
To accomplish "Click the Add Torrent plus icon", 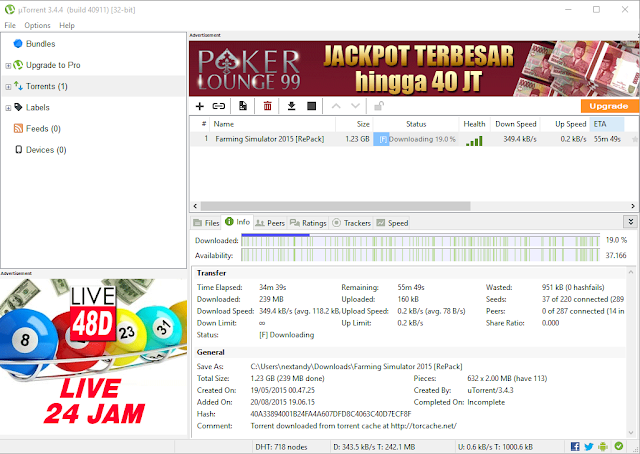I will coord(200,106).
